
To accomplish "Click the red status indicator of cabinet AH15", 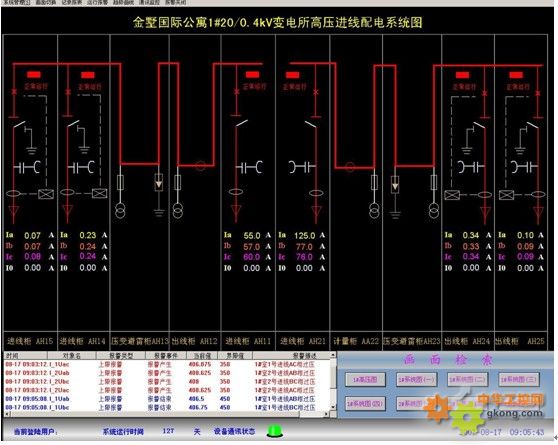I will (x=34, y=75).
